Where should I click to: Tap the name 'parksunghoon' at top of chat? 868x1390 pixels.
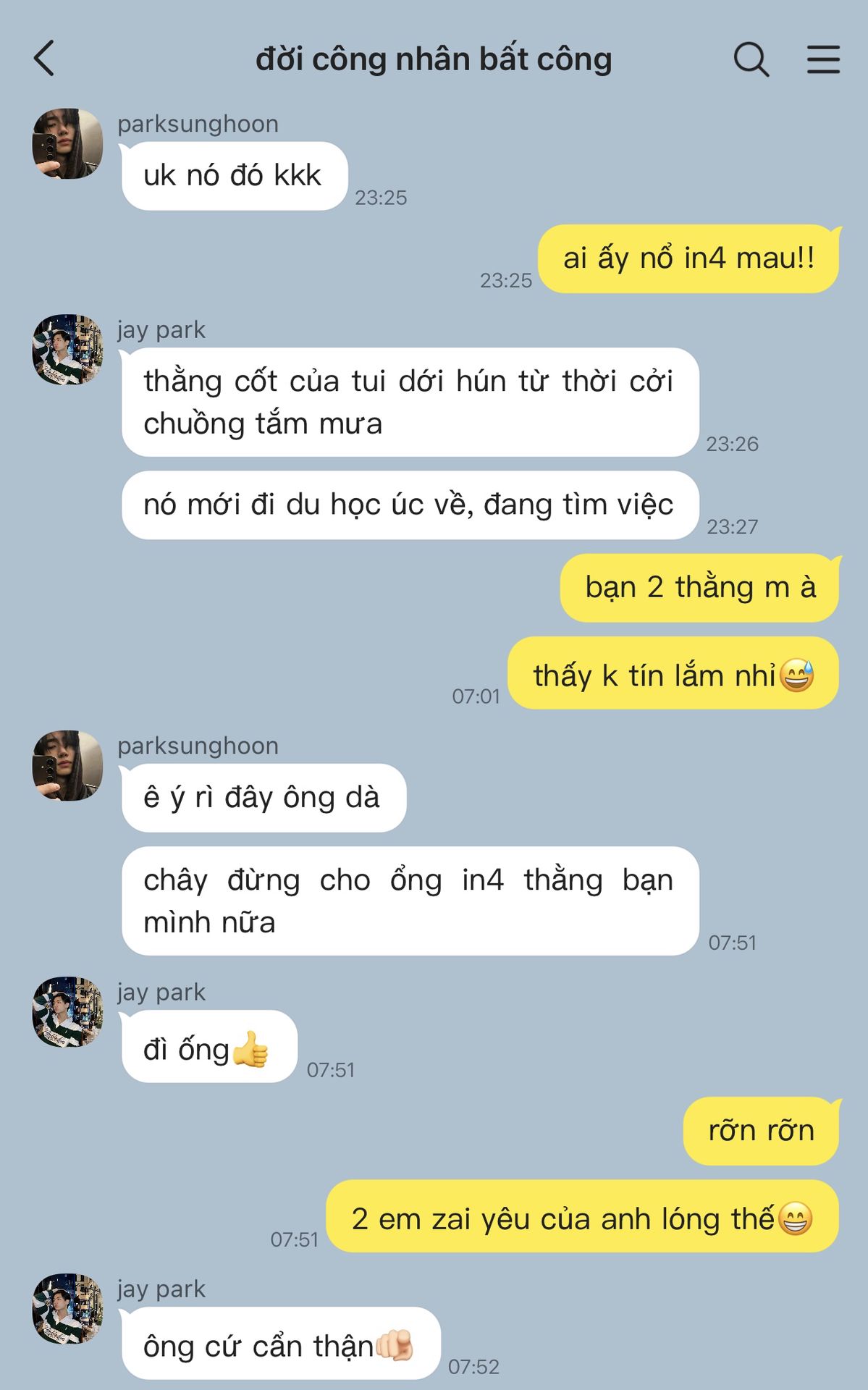198,124
